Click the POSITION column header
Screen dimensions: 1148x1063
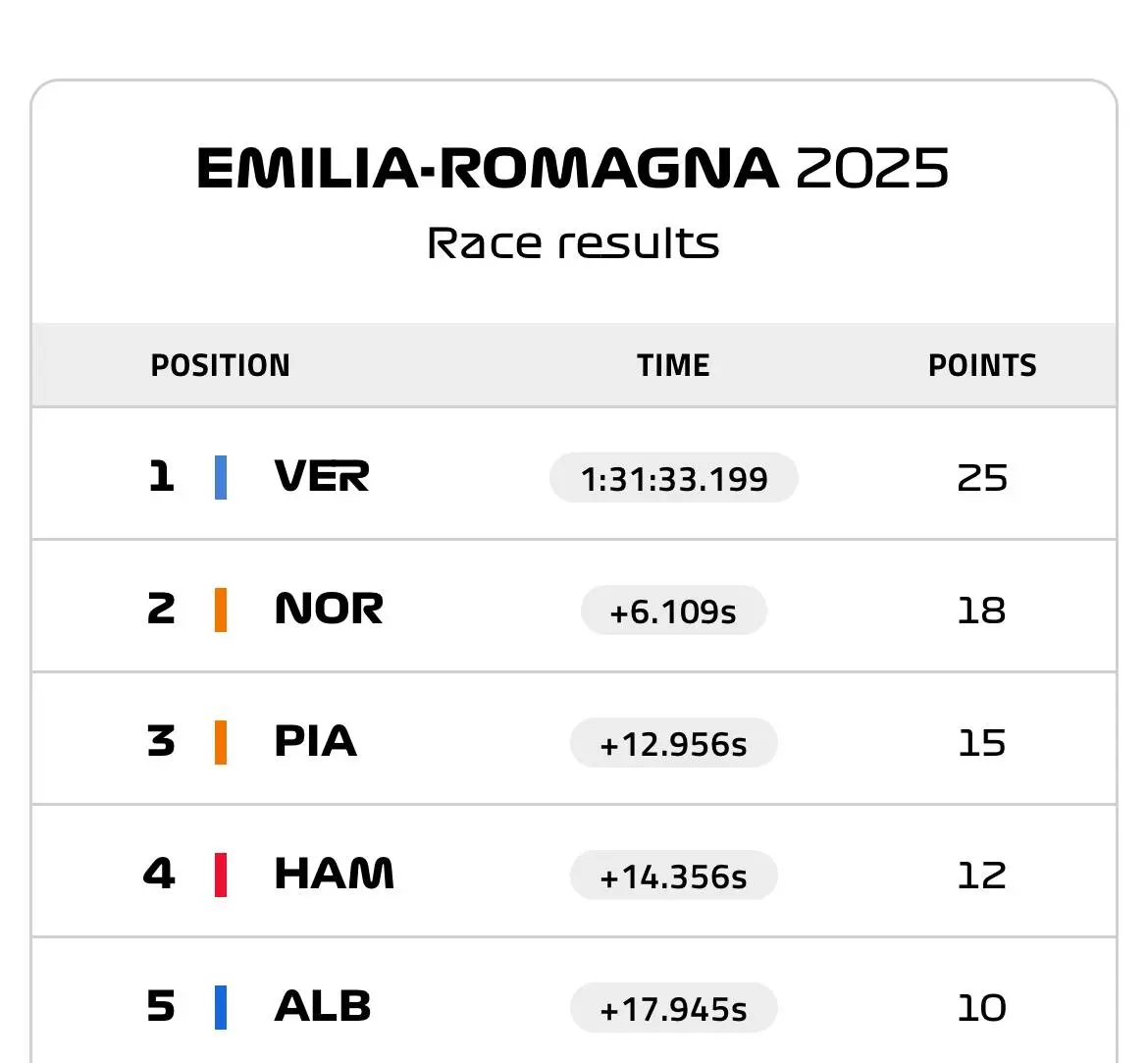pos(221,365)
